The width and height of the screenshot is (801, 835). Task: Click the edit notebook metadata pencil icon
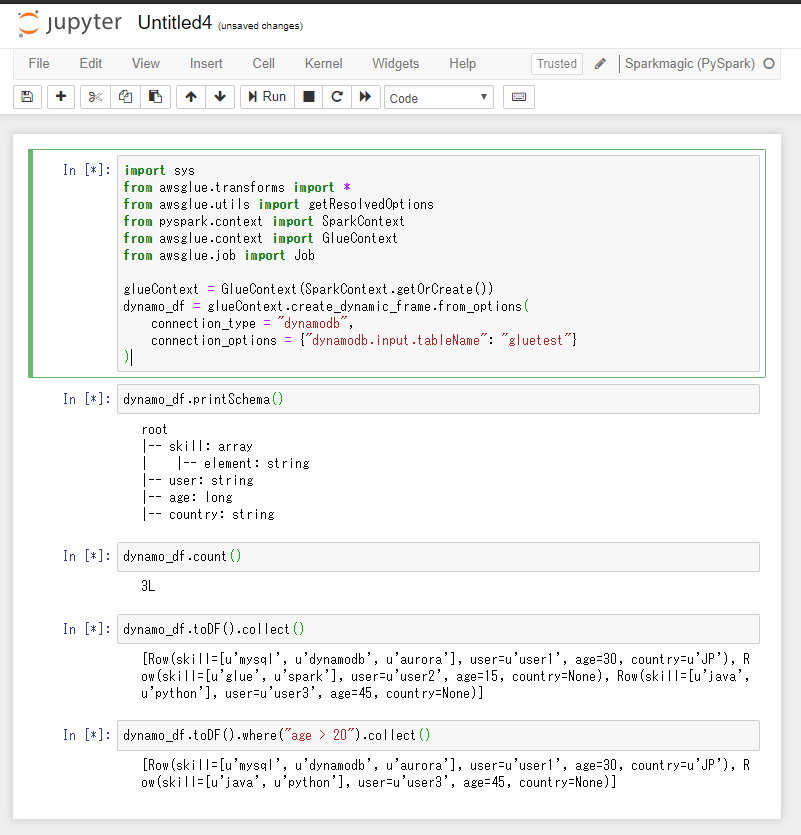(599, 63)
